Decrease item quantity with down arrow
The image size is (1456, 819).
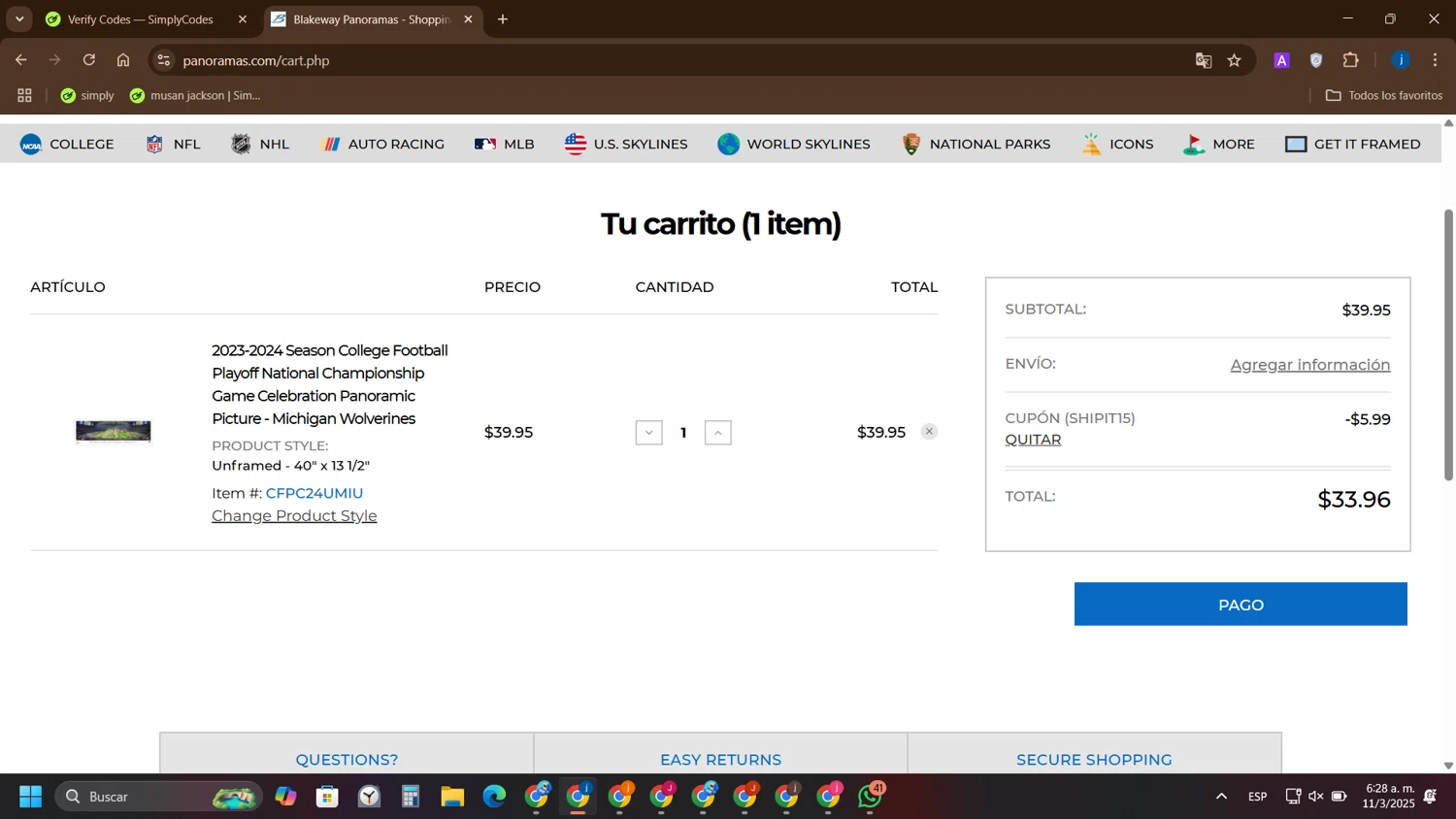point(648,433)
